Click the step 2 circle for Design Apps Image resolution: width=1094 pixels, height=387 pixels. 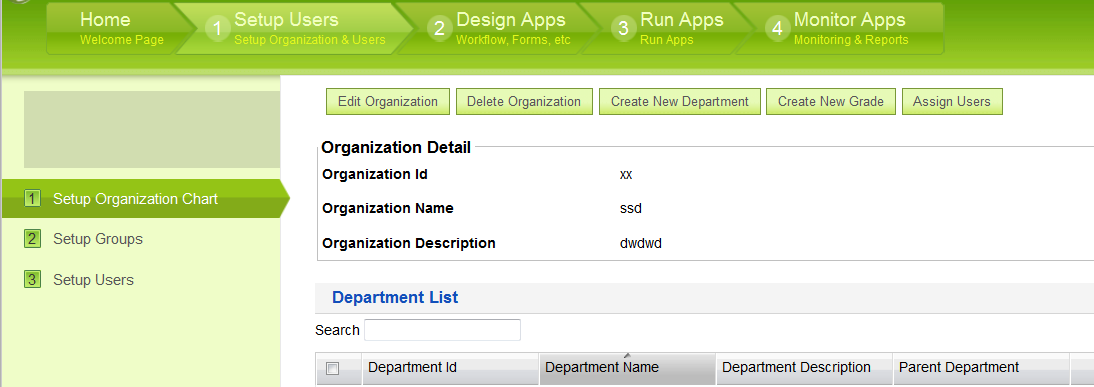[x=439, y=29]
